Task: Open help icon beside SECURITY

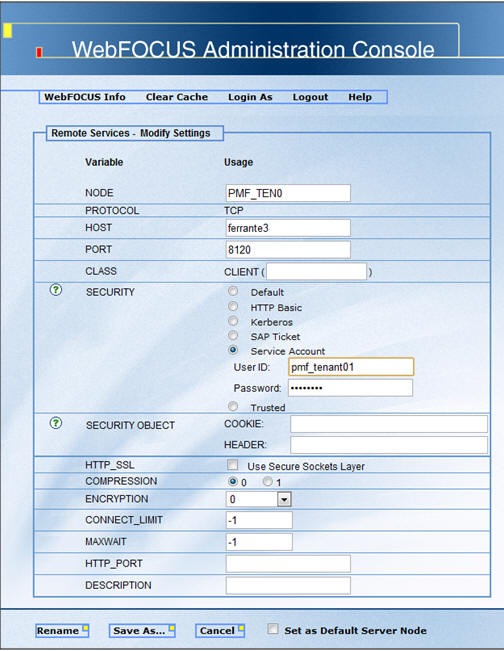Action: tap(56, 290)
